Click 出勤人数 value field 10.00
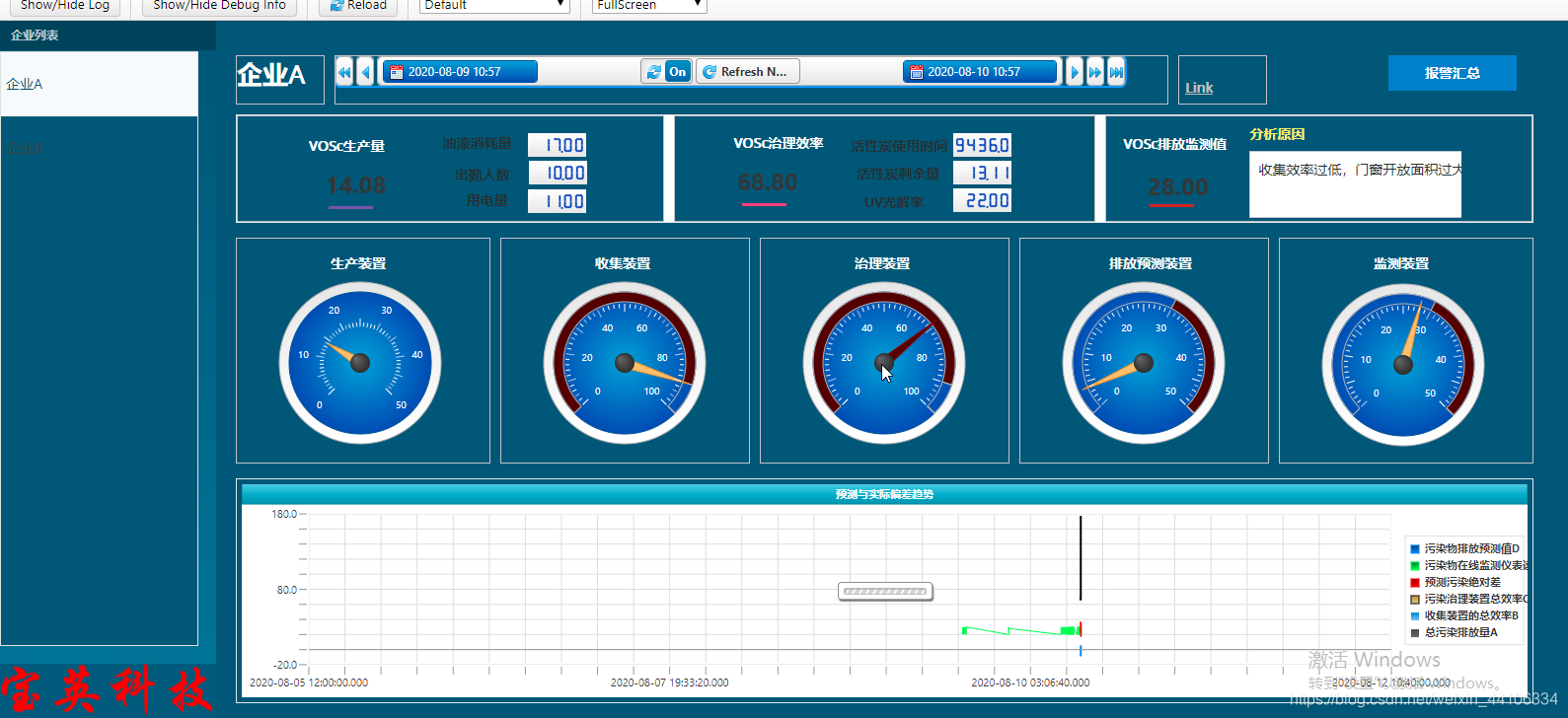1568x718 pixels. 557,173
